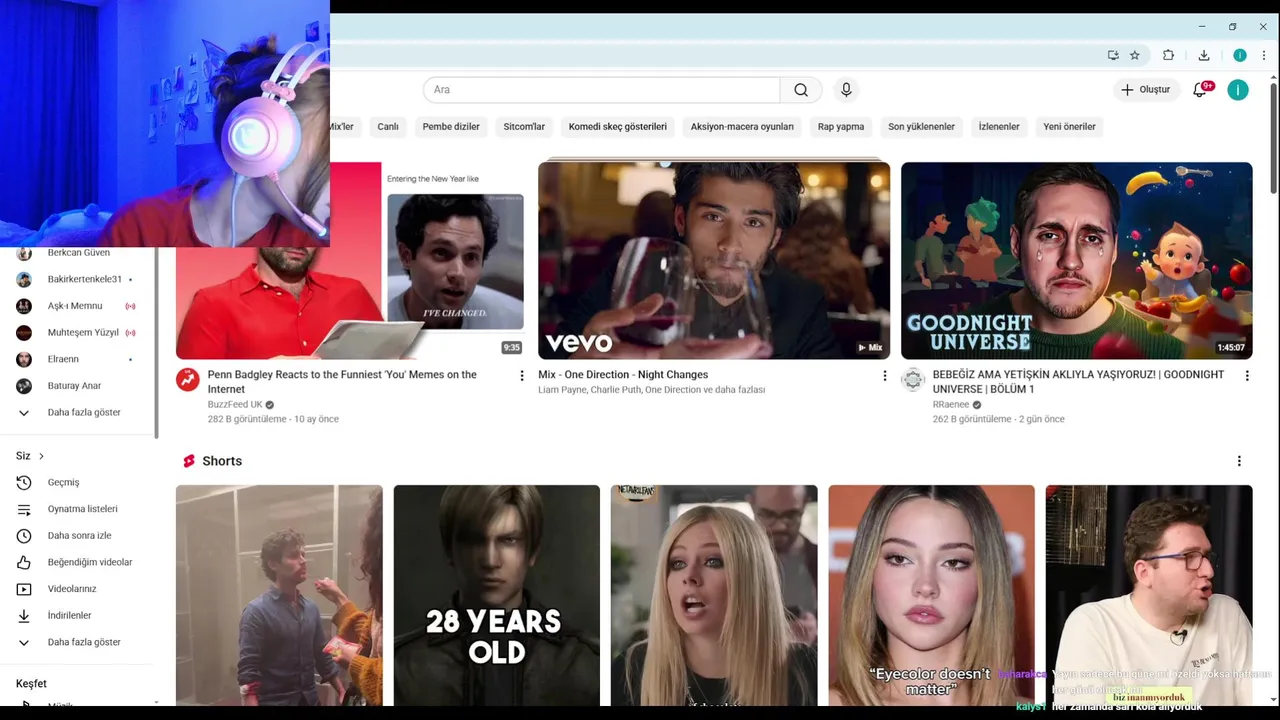Open browser downloads icon
1280x720 pixels.
click(x=1204, y=55)
